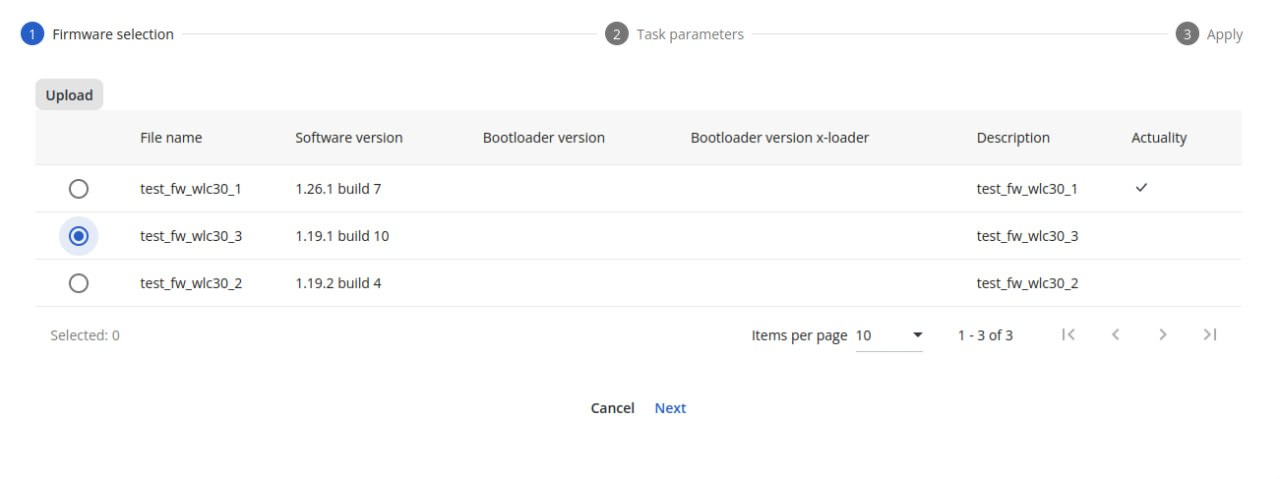The image size is (1280, 479).
Task: Cancel the firmware selection
Action: tap(612, 408)
